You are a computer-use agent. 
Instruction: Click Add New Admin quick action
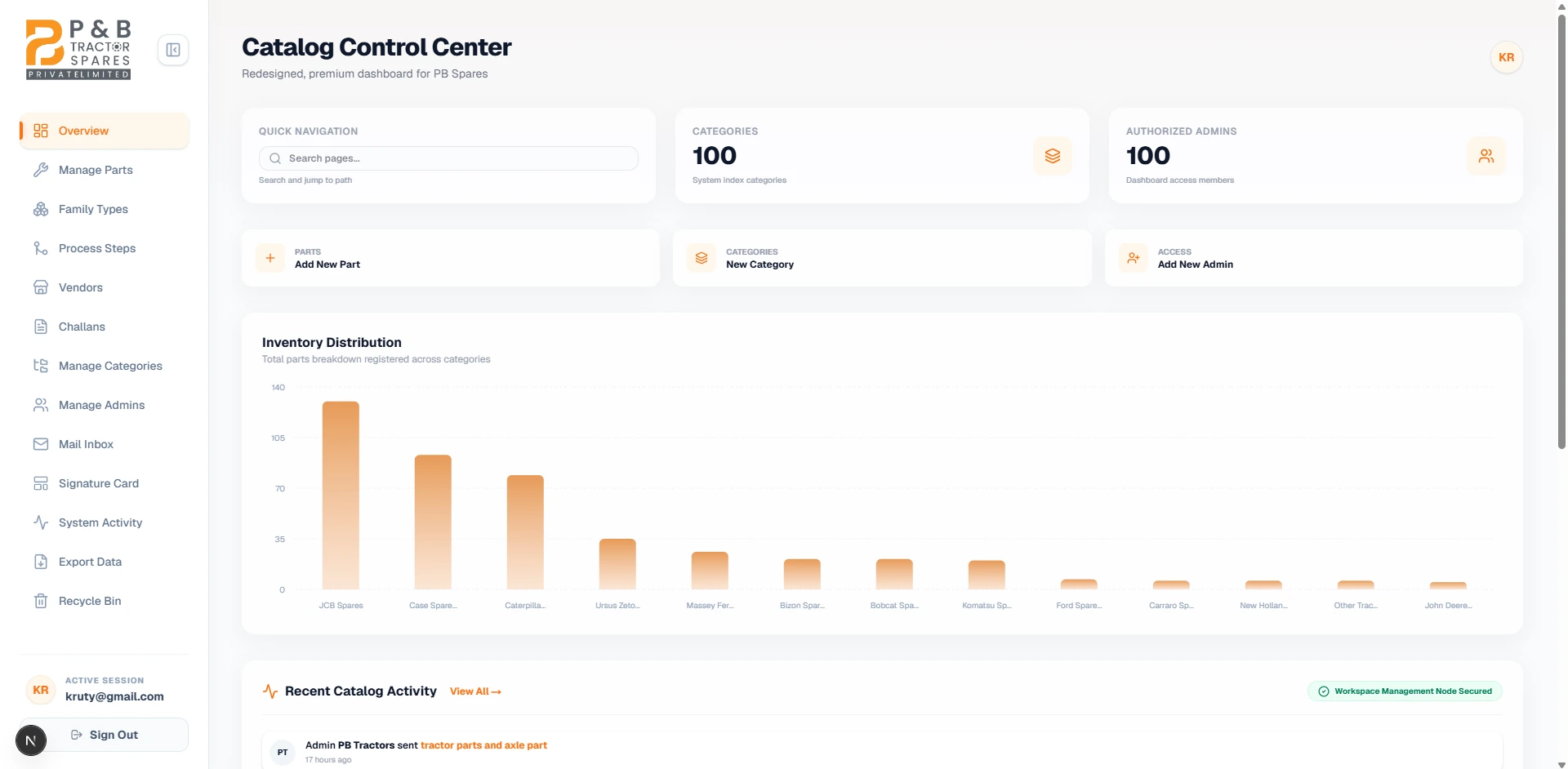[x=1313, y=258]
